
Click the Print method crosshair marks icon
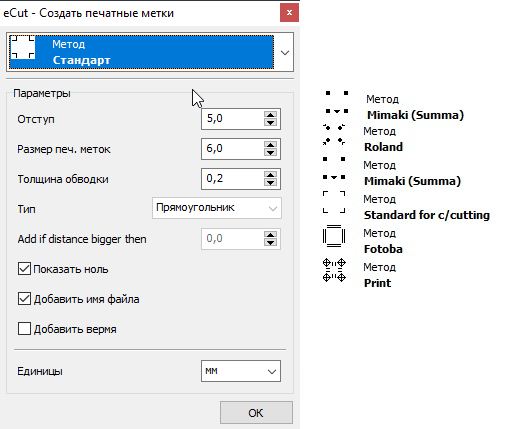(x=334, y=270)
